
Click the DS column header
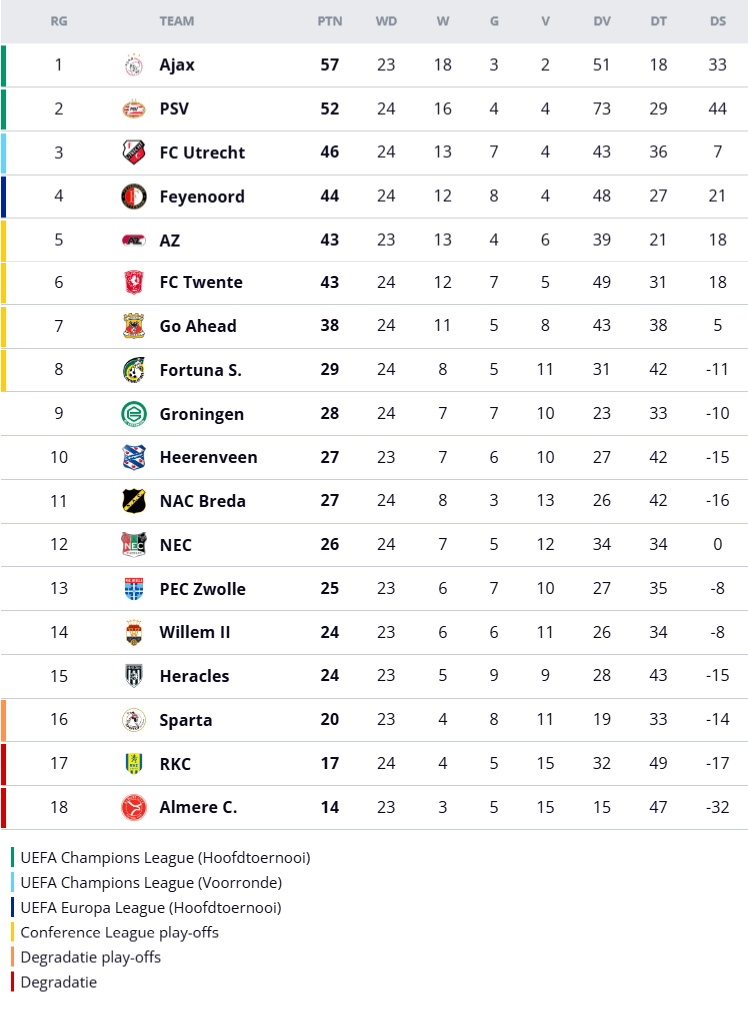(718, 21)
